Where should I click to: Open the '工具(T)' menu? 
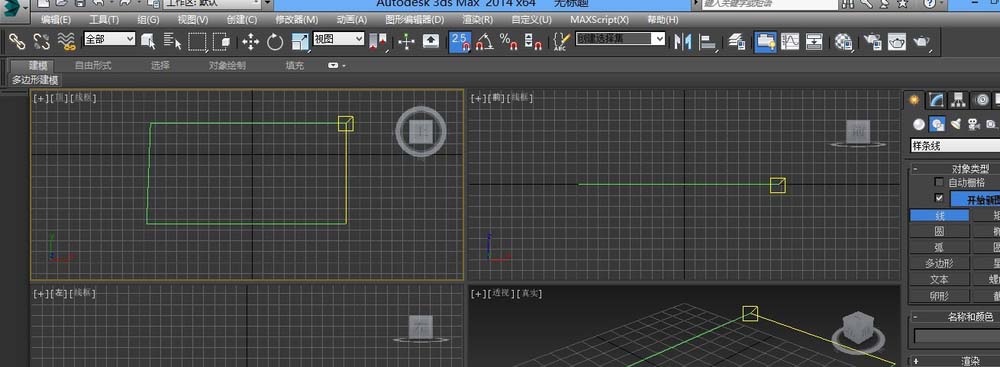pos(104,20)
